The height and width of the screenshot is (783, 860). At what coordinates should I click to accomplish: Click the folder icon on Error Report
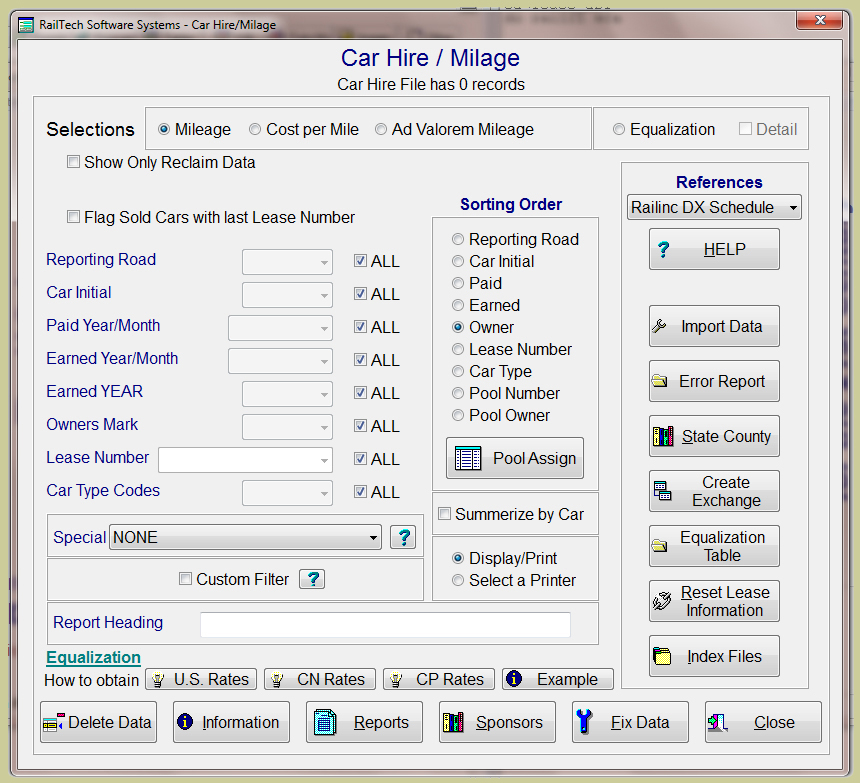coord(659,381)
